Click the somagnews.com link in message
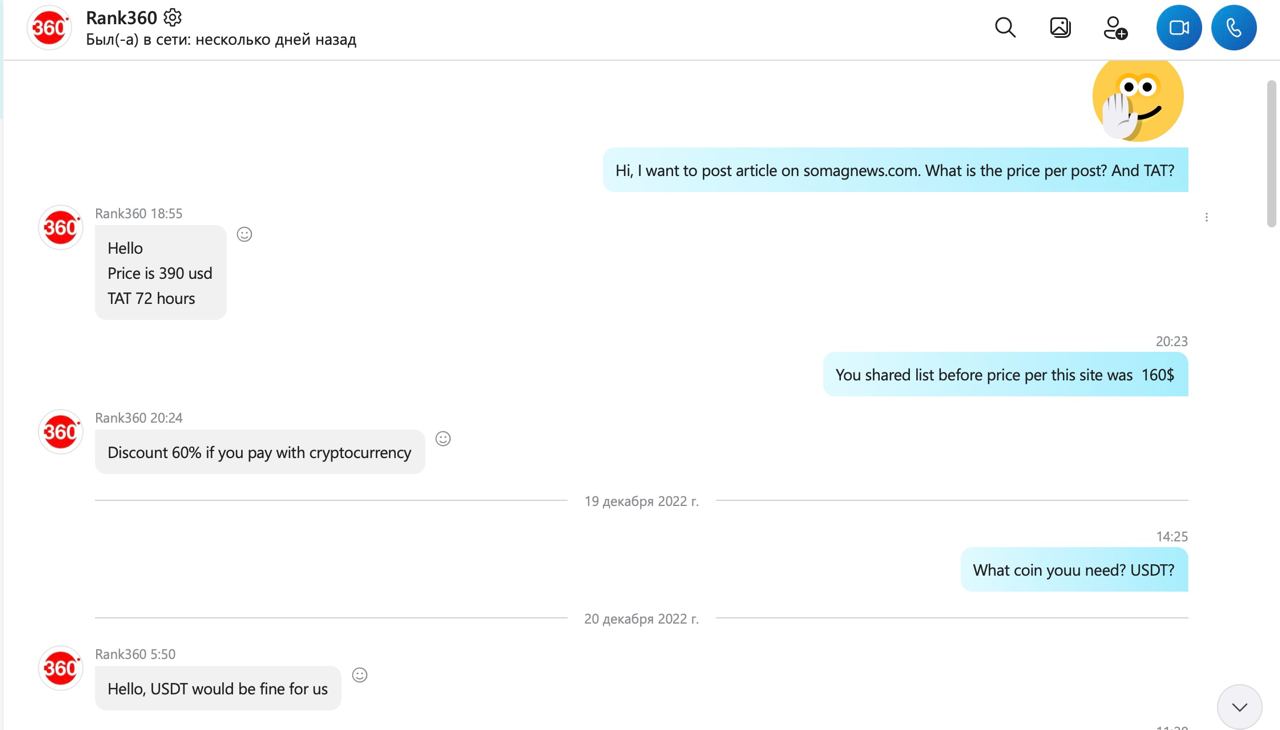This screenshot has height=730, width=1280. point(861,170)
